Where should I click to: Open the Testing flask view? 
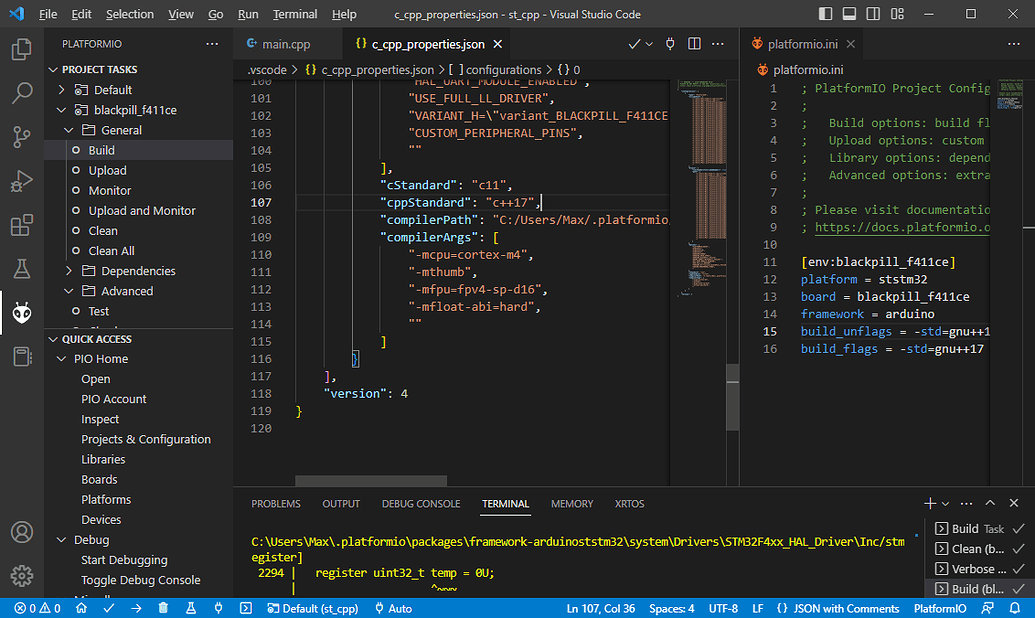click(22, 269)
